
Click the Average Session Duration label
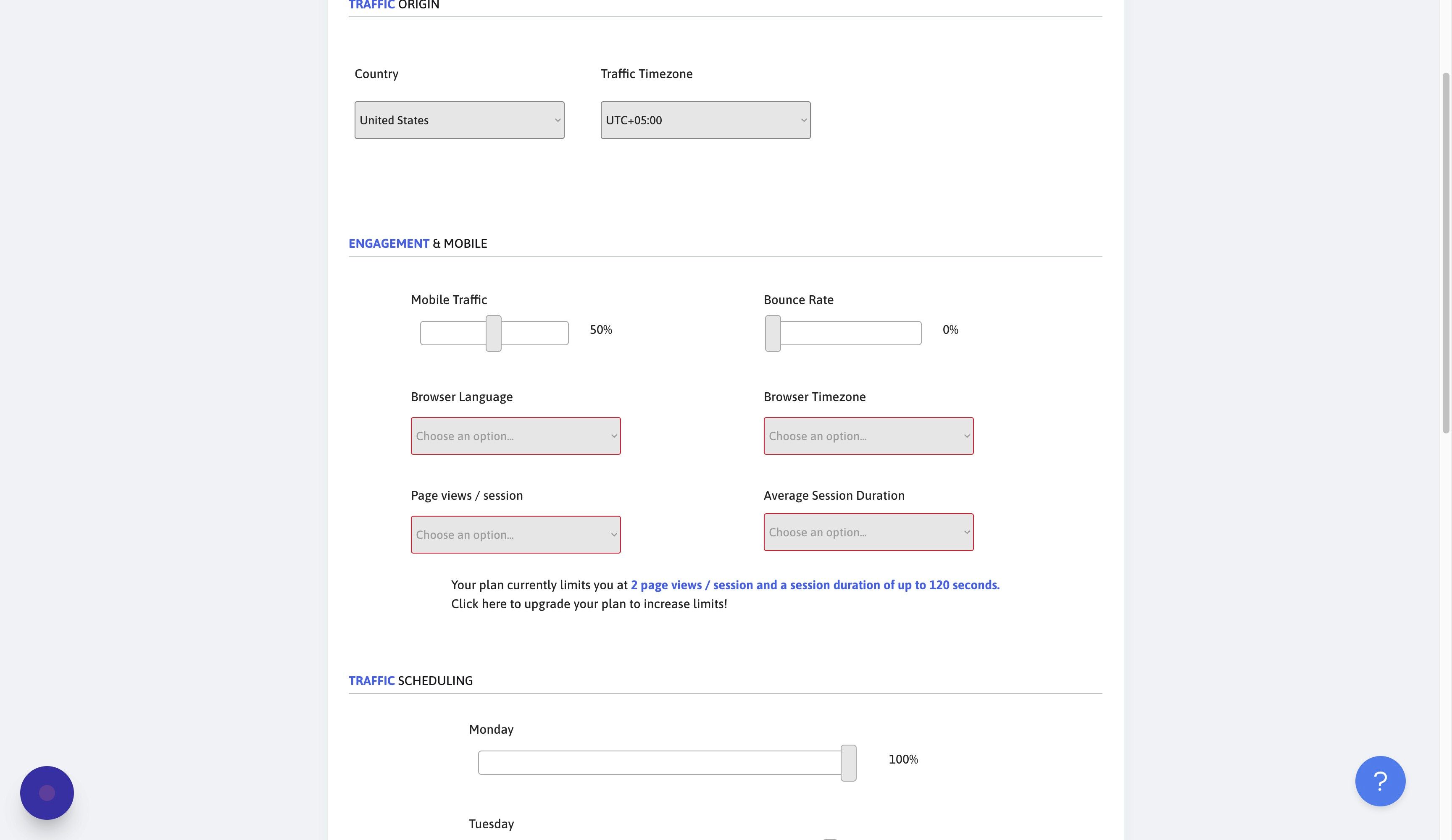click(834, 496)
